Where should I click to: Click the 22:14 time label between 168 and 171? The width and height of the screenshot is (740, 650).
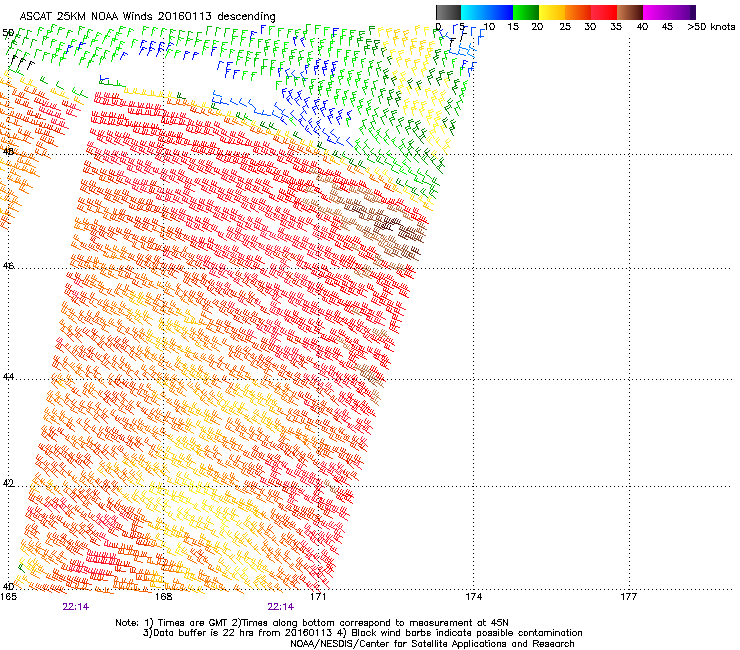click(281, 607)
